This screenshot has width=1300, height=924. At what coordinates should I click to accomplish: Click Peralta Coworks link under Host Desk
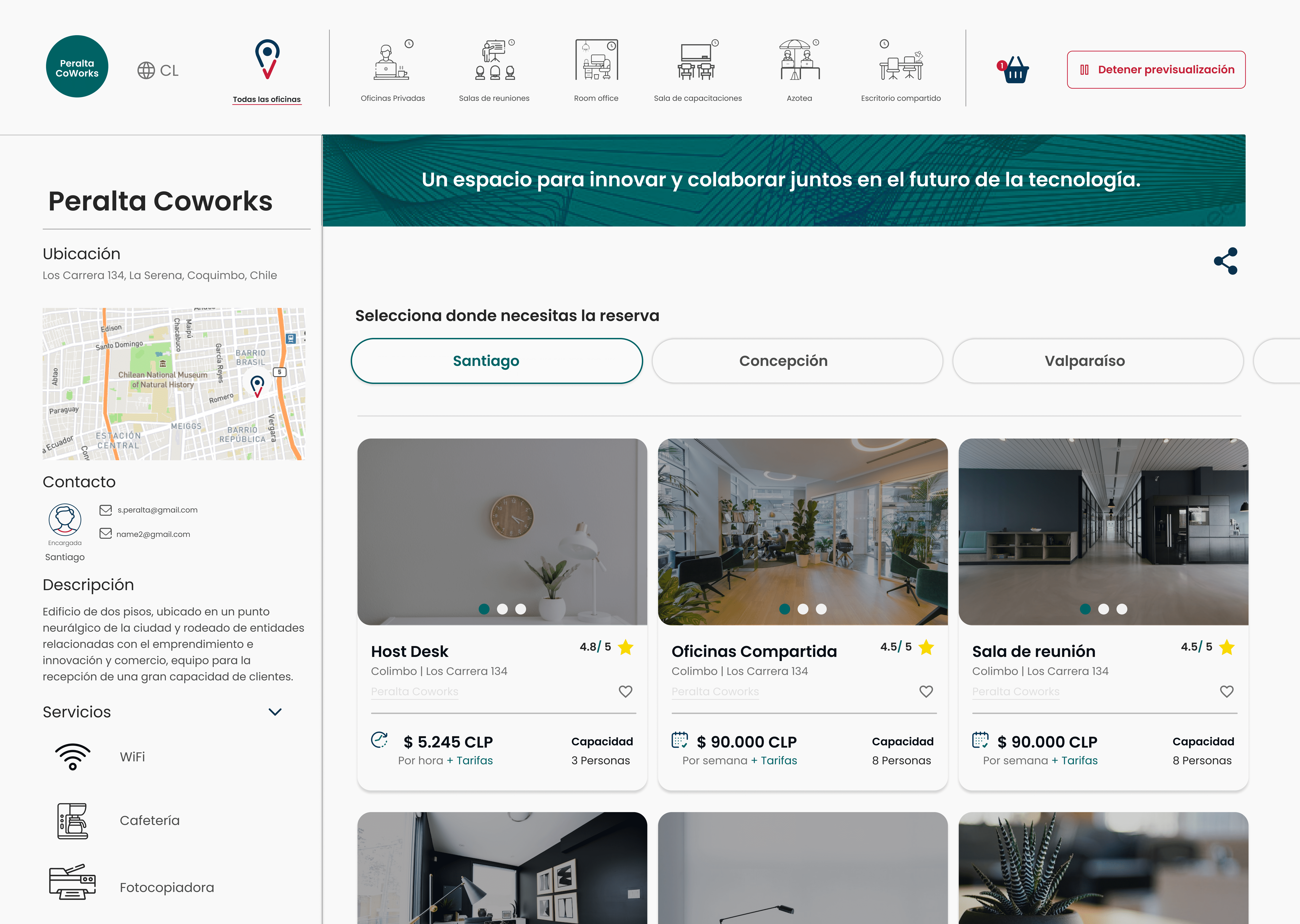coord(414,692)
